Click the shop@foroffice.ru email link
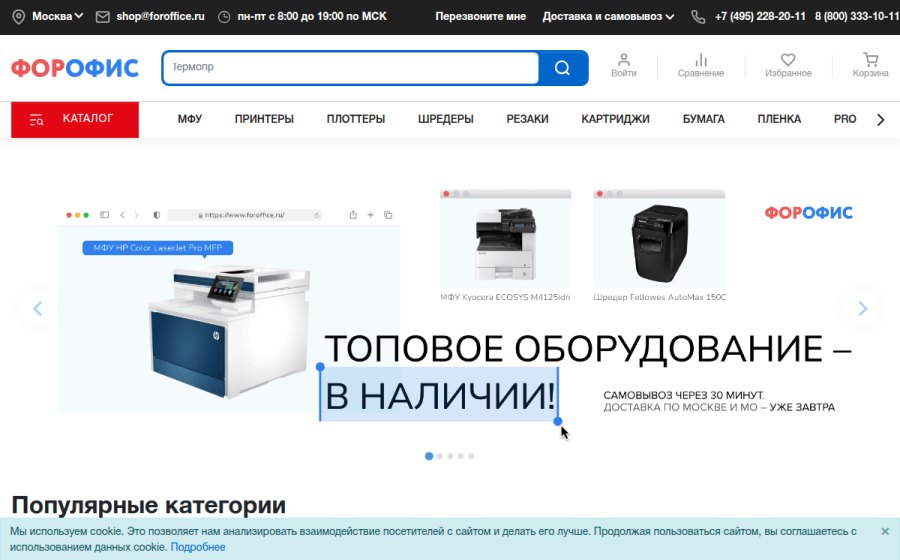The height and width of the screenshot is (560, 900). point(160,16)
